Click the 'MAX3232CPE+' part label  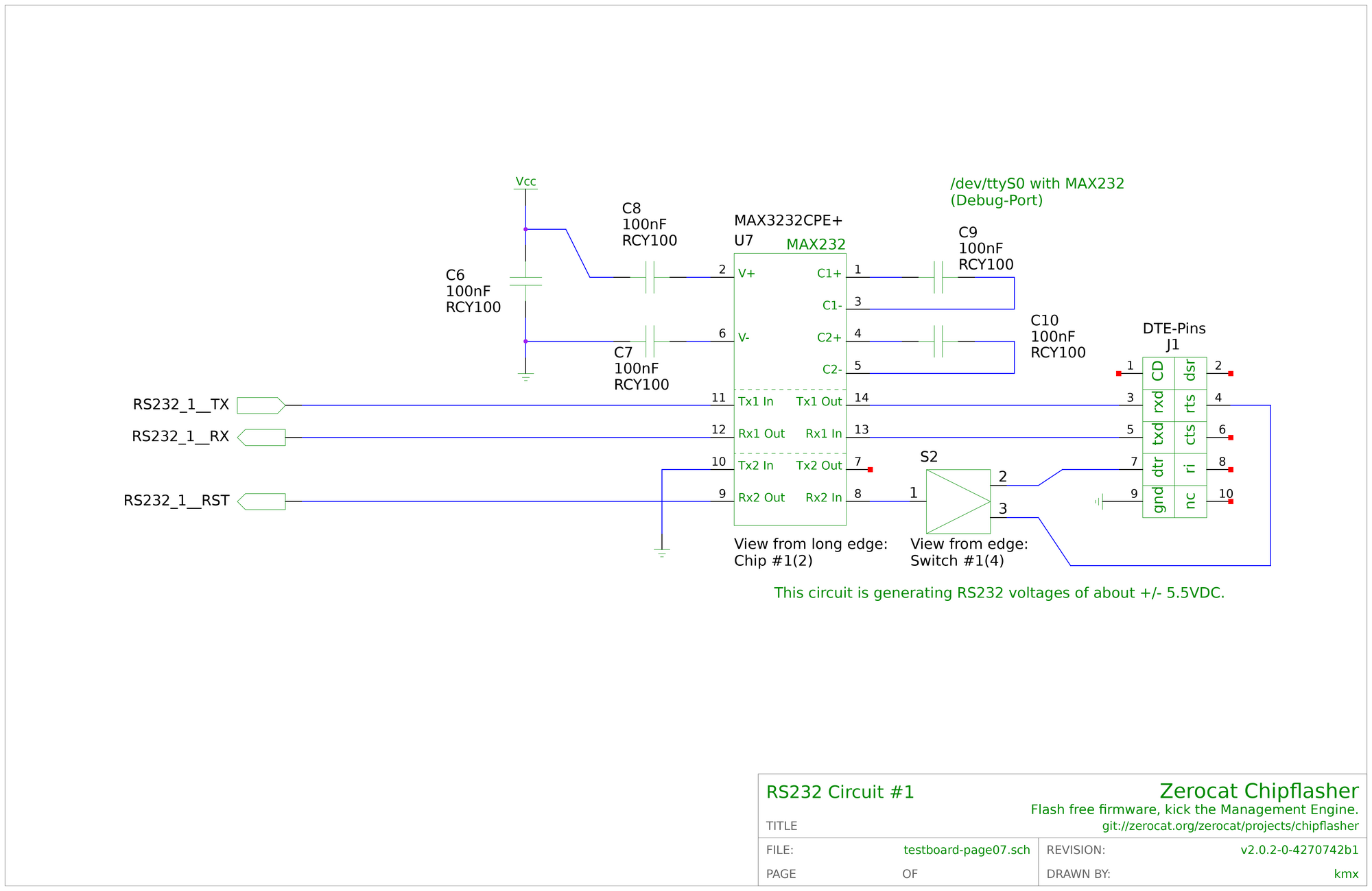coord(788,221)
